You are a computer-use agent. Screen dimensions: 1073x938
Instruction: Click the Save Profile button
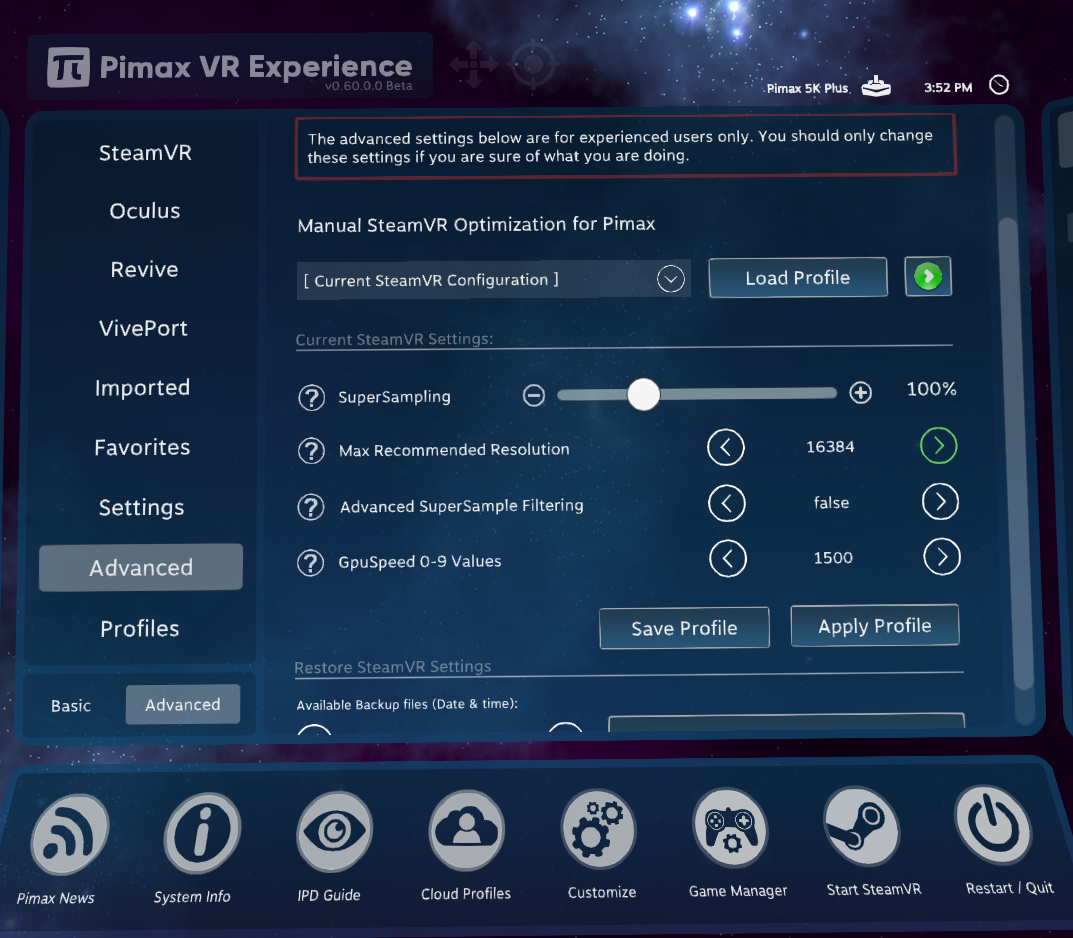tap(684, 628)
